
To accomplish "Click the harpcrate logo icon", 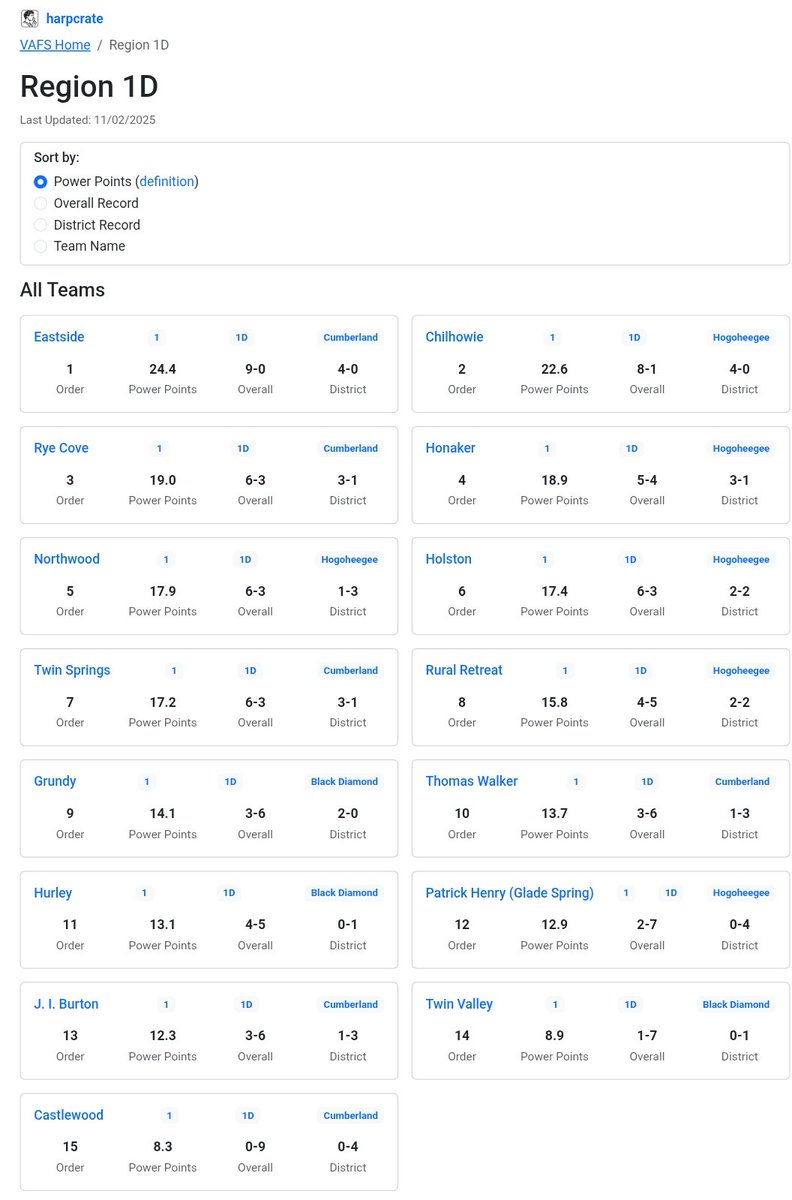I will click(x=30, y=18).
